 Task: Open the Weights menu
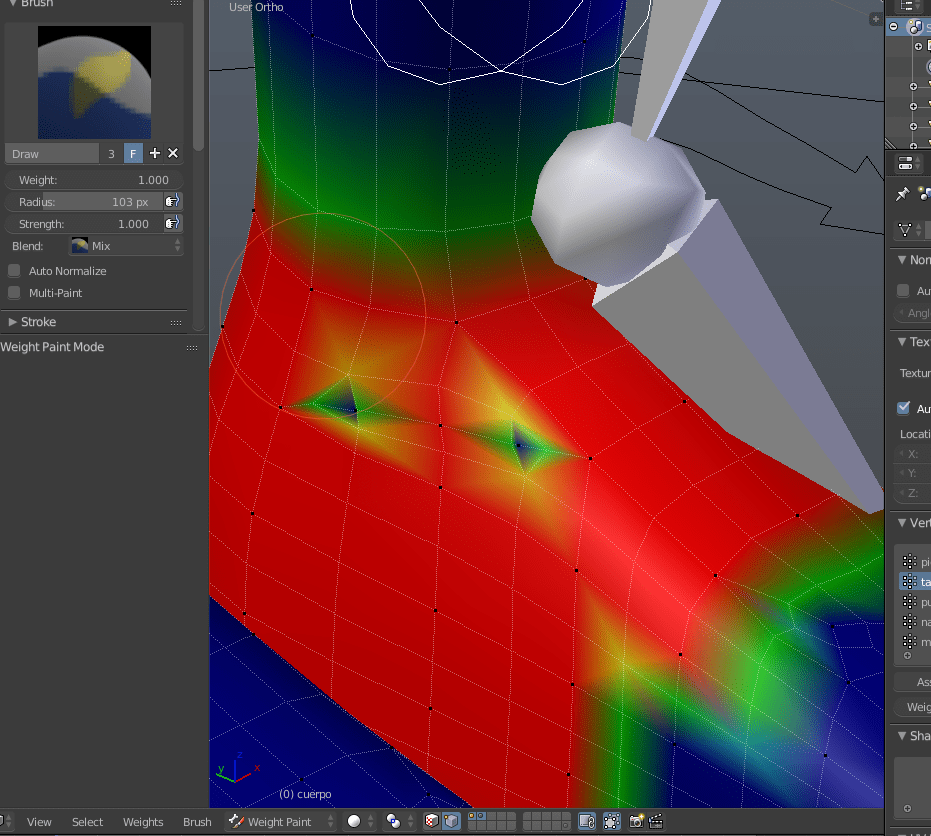tap(143, 821)
